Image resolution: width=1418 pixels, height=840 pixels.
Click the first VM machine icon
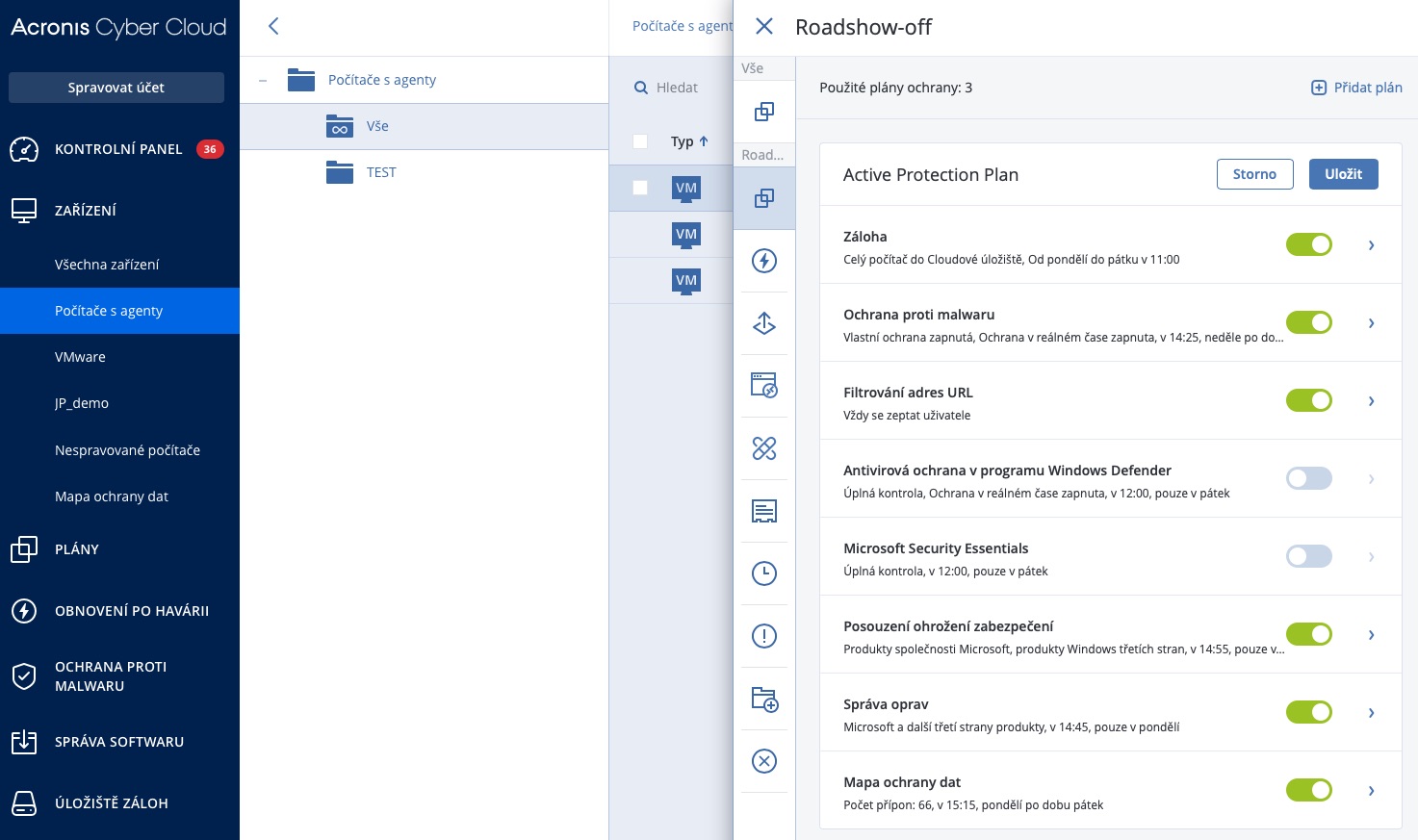coord(686,189)
